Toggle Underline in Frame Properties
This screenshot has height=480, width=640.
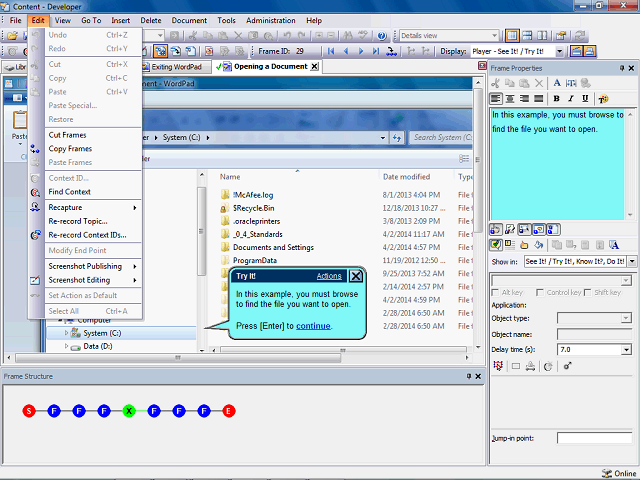pyautogui.click(x=585, y=99)
